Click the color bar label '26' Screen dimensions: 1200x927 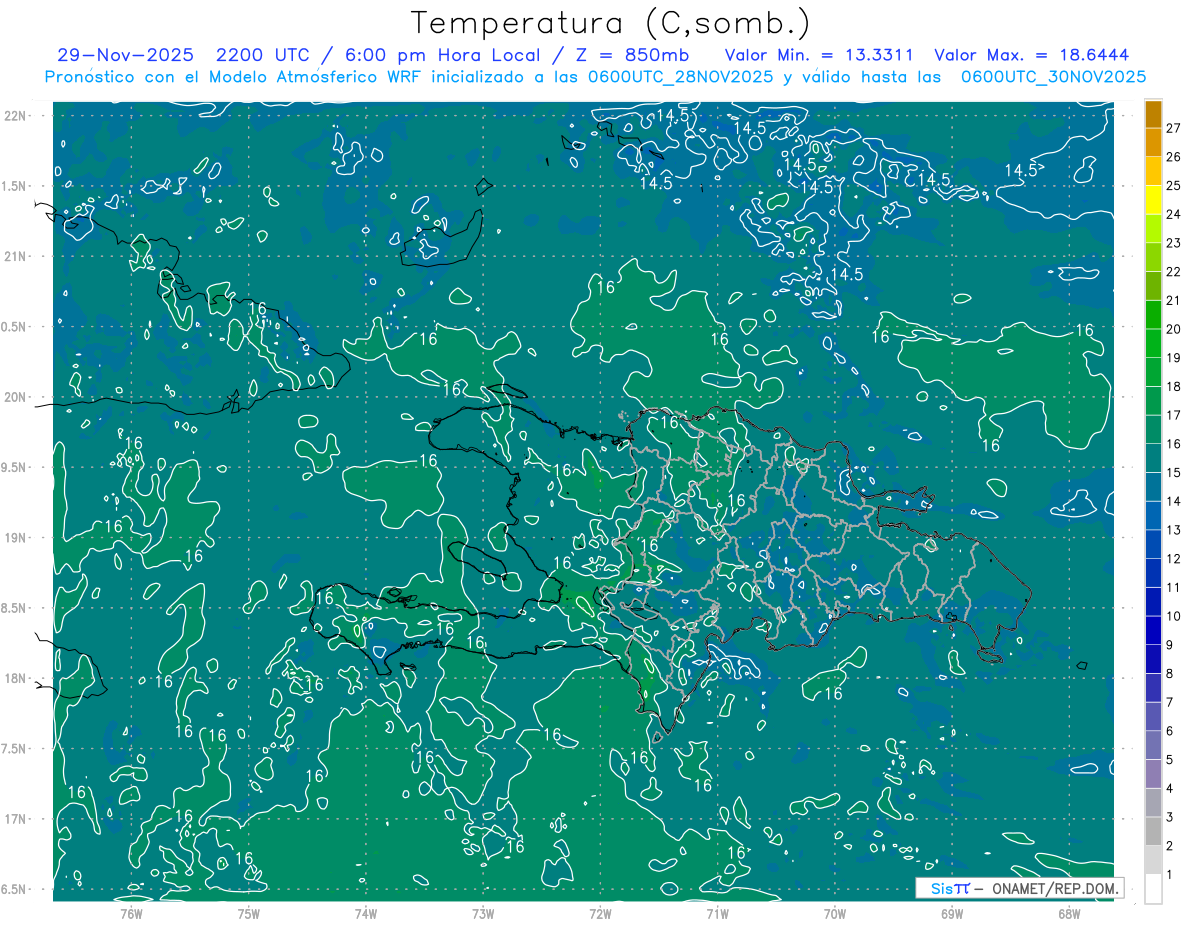tap(1174, 157)
